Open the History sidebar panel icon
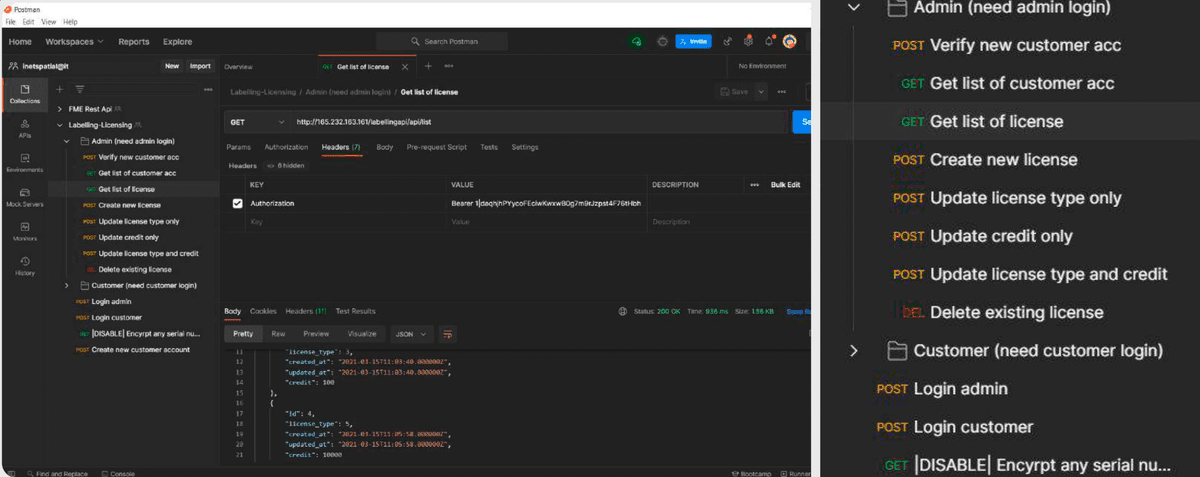Image resolution: width=1200 pixels, height=477 pixels. [x=25, y=265]
